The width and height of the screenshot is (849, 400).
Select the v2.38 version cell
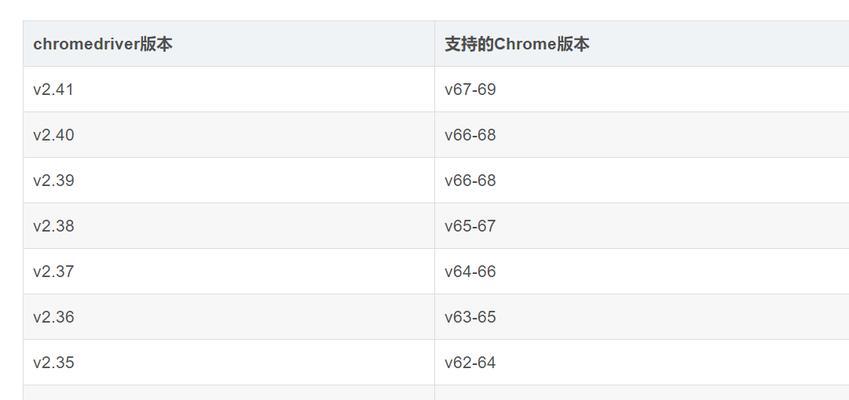(228, 226)
